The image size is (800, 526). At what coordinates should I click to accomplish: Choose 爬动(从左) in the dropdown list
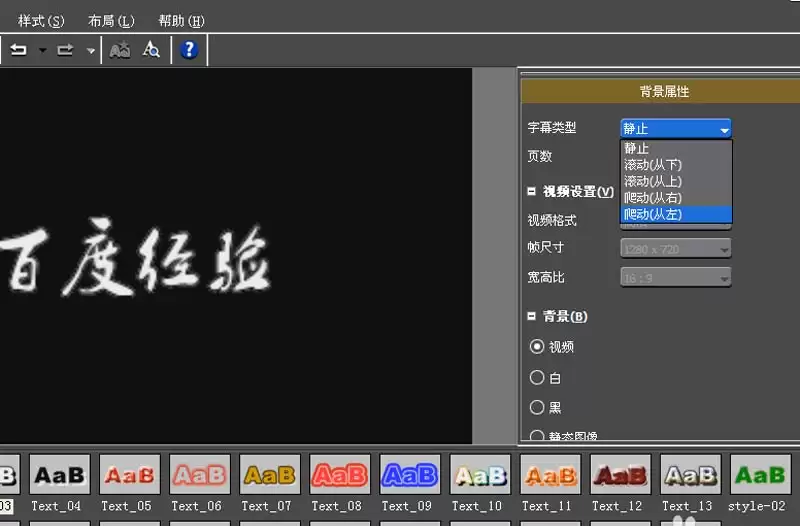point(677,214)
